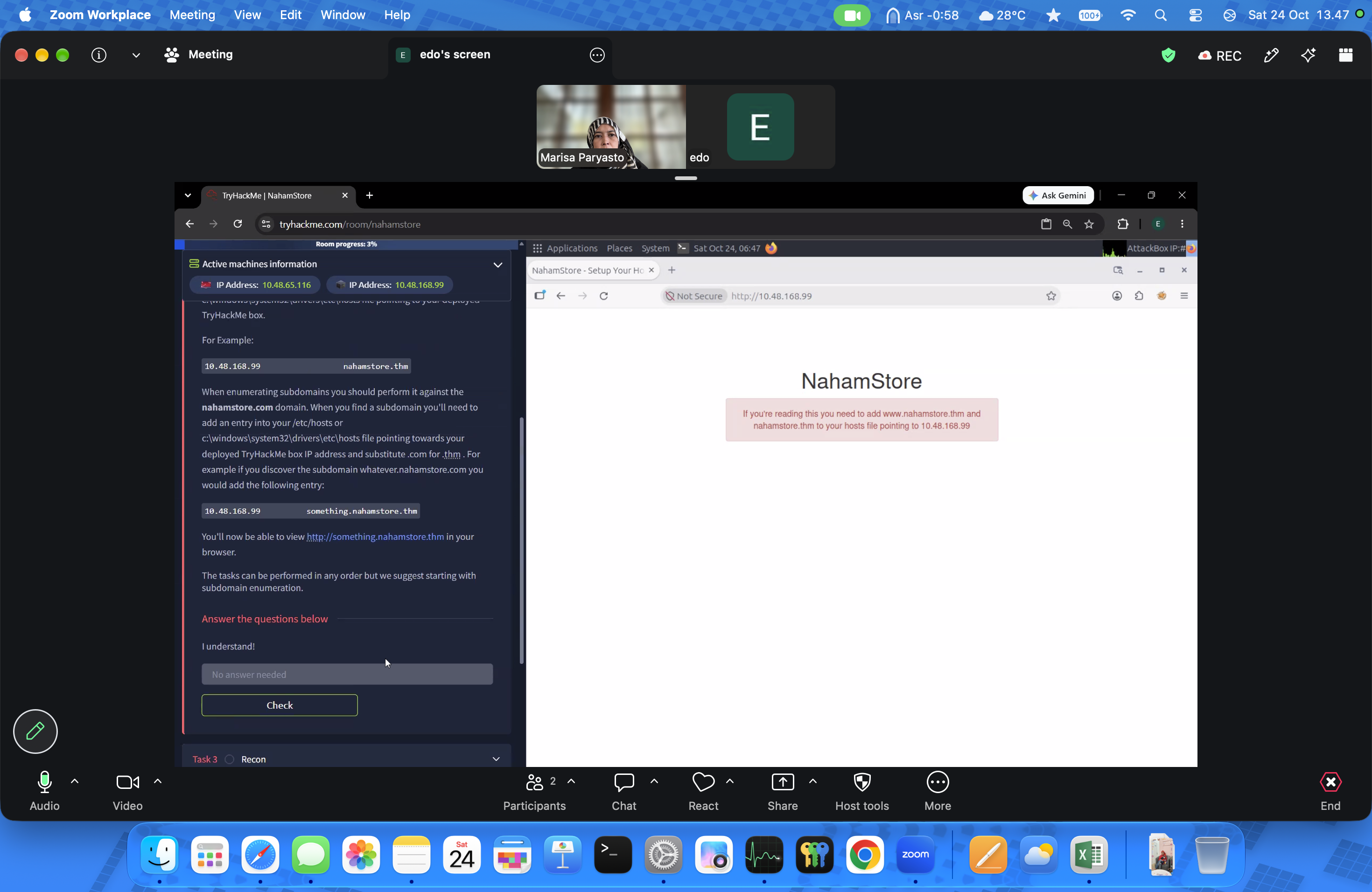Open the View menu in menu bar
Image resolution: width=1372 pixels, height=892 pixels.
(247, 15)
